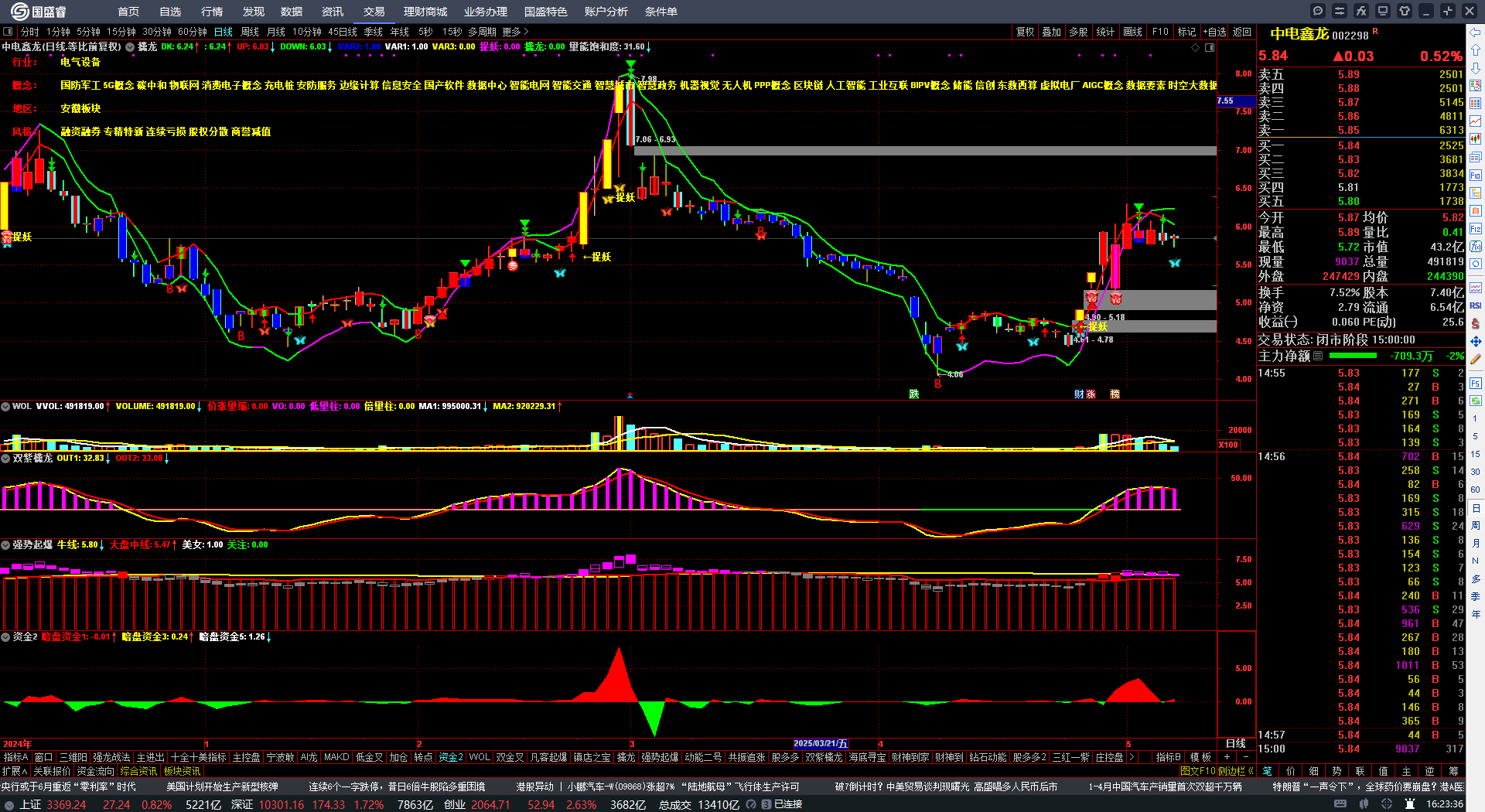Open the message chat icon in title bar
This screenshot has height=812, width=1485.
point(1318,11)
